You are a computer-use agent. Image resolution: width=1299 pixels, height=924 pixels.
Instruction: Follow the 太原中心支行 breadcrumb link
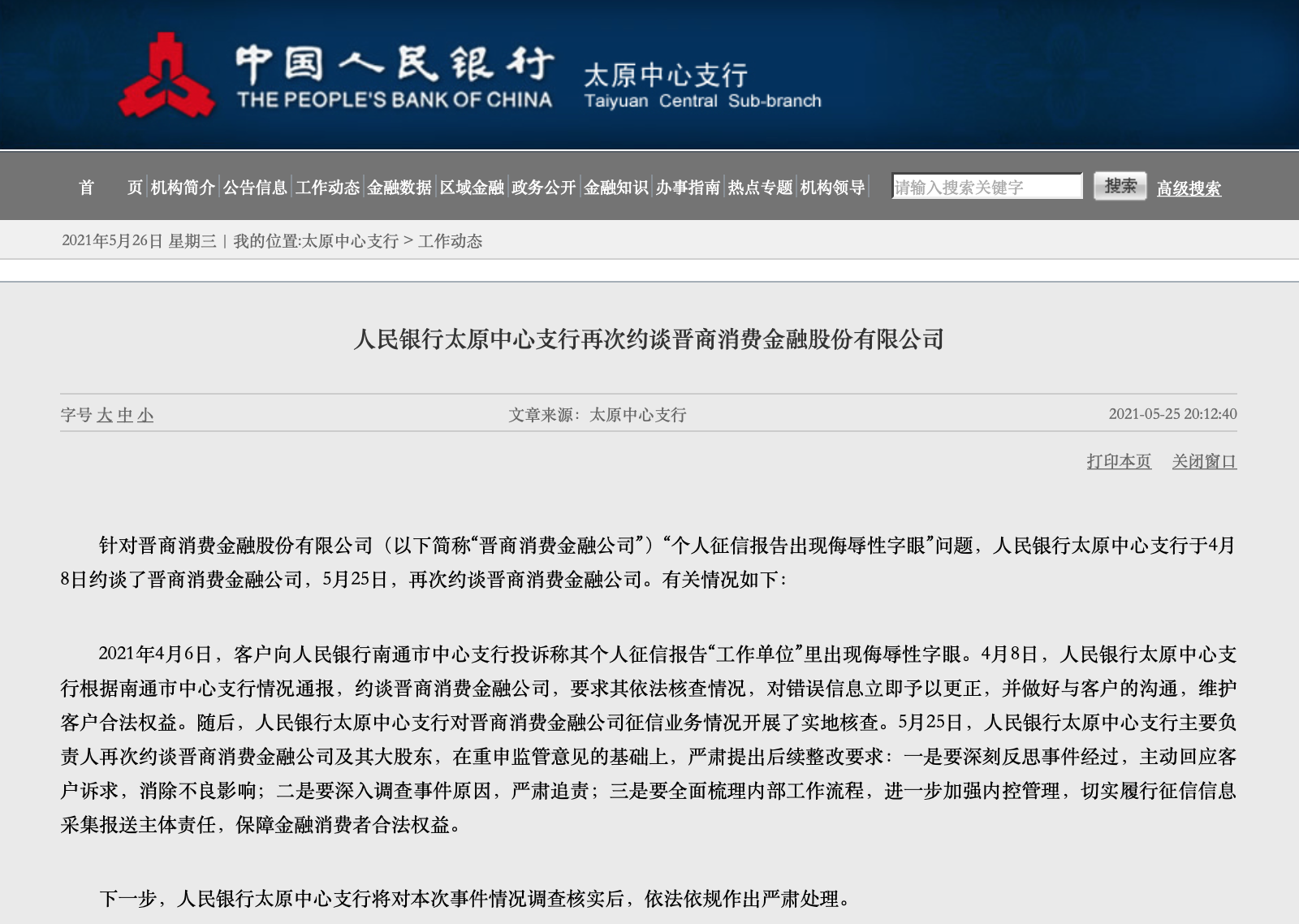coord(350,241)
